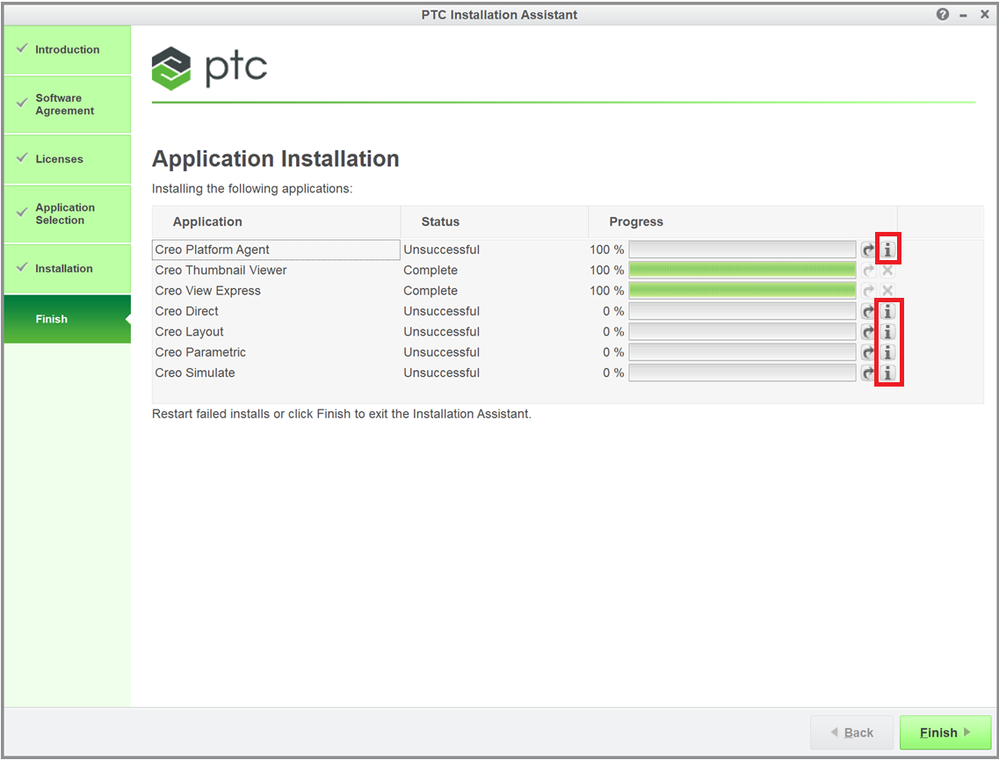999x760 pixels.
Task: Go to the Software Agreement step
Action: coord(68,104)
